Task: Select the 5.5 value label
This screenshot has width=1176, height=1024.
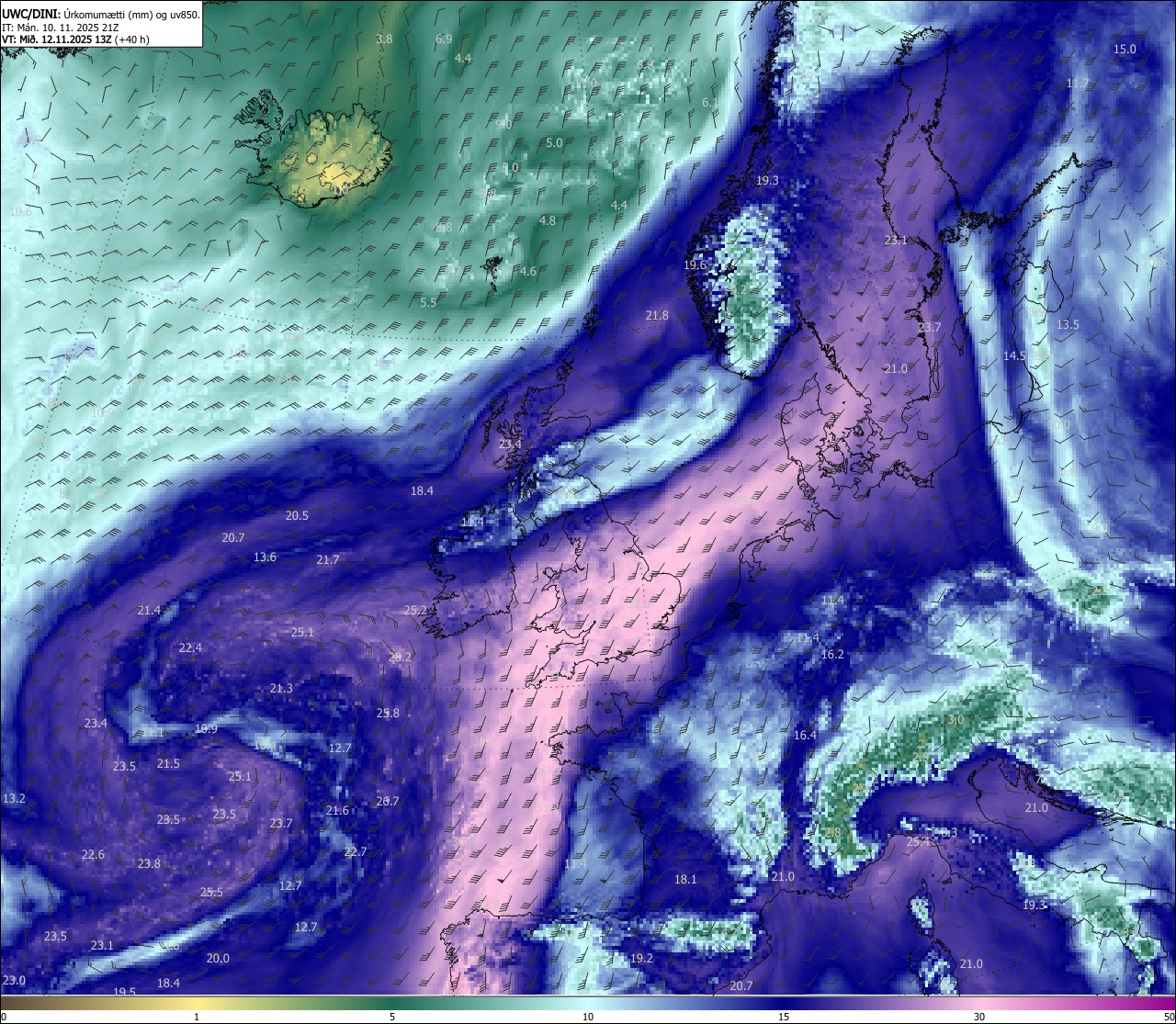Action: coord(428,303)
